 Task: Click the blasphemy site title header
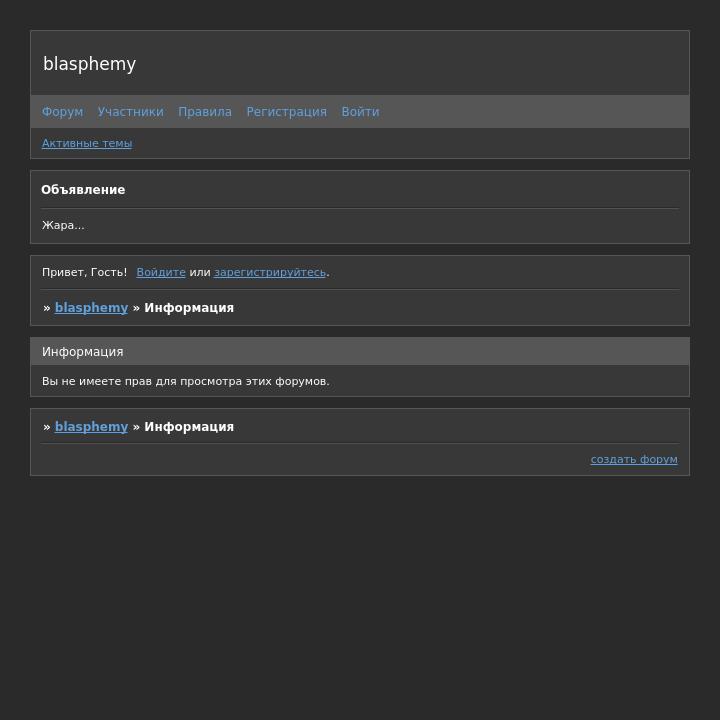[x=89, y=64]
